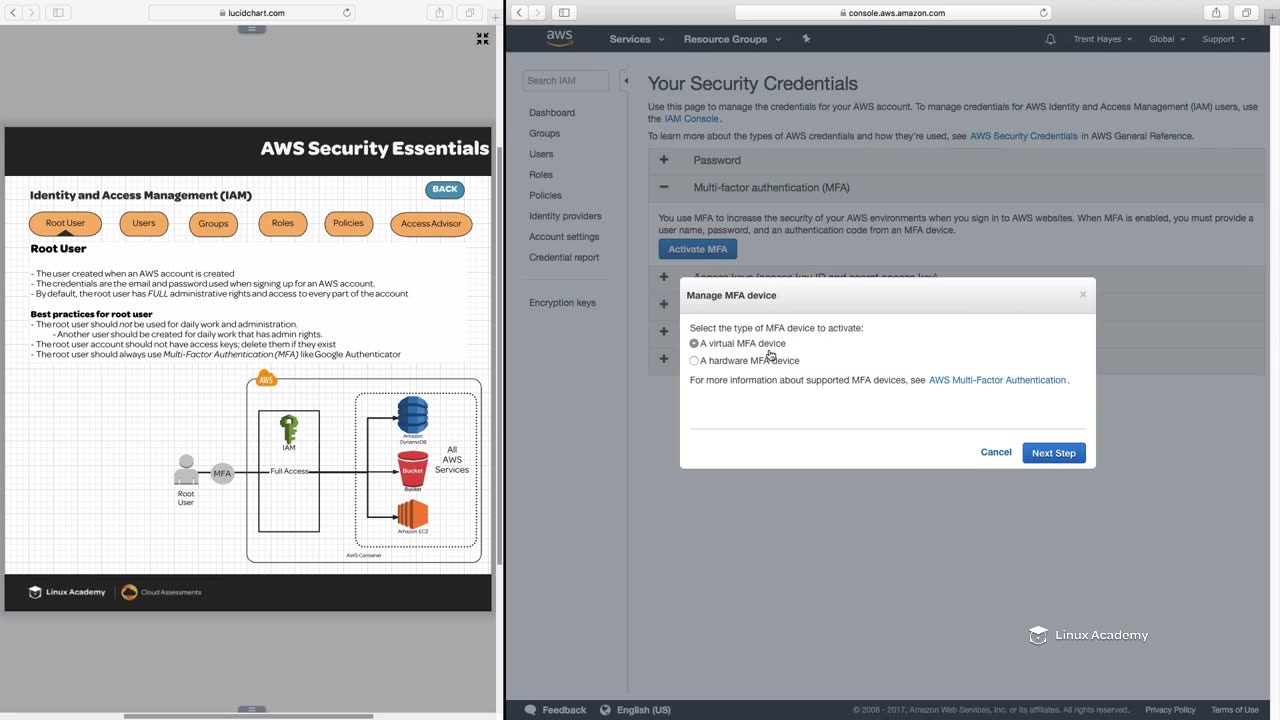Select a hardware MFA device option
This screenshot has height=720, width=1280.
pyautogui.click(x=694, y=361)
